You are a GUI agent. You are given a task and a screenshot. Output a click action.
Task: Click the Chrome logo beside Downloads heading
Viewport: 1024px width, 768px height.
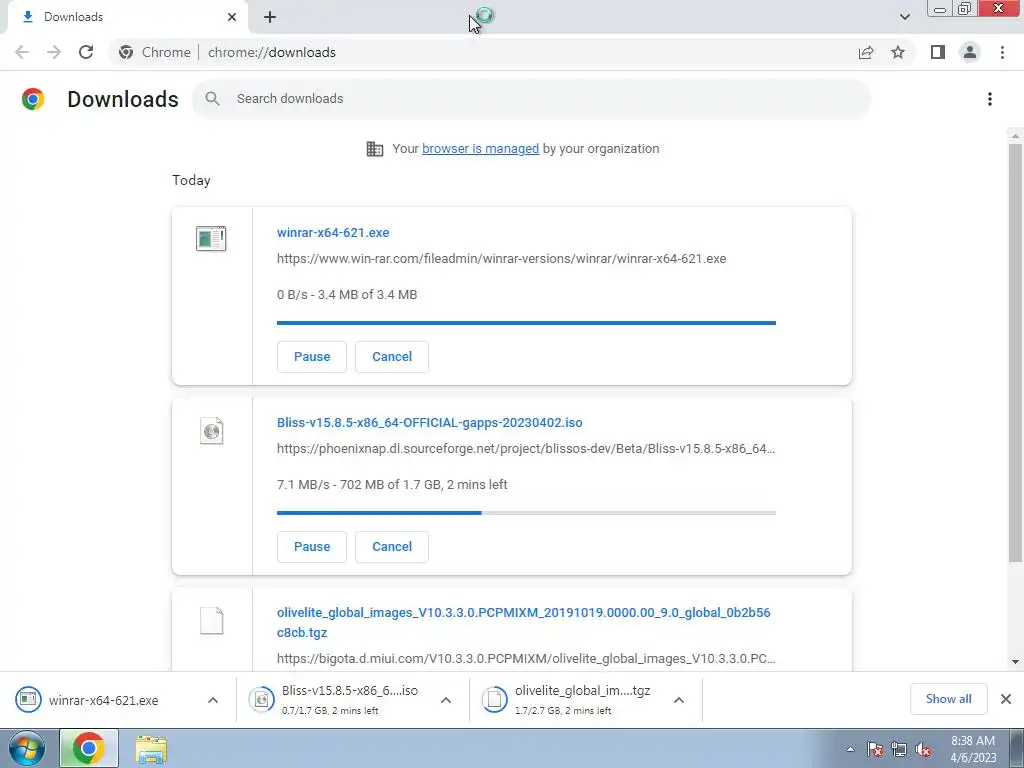[x=33, y=99]
